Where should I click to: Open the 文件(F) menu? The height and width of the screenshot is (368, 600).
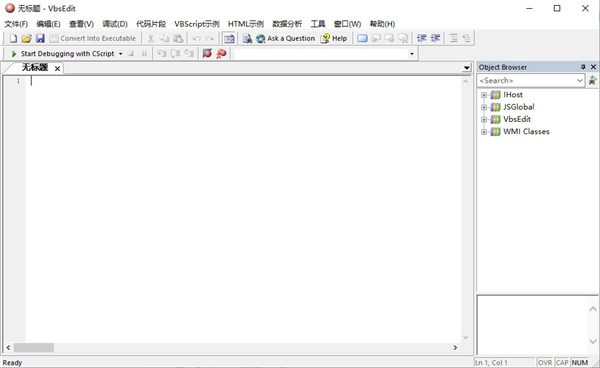[16, 24]
